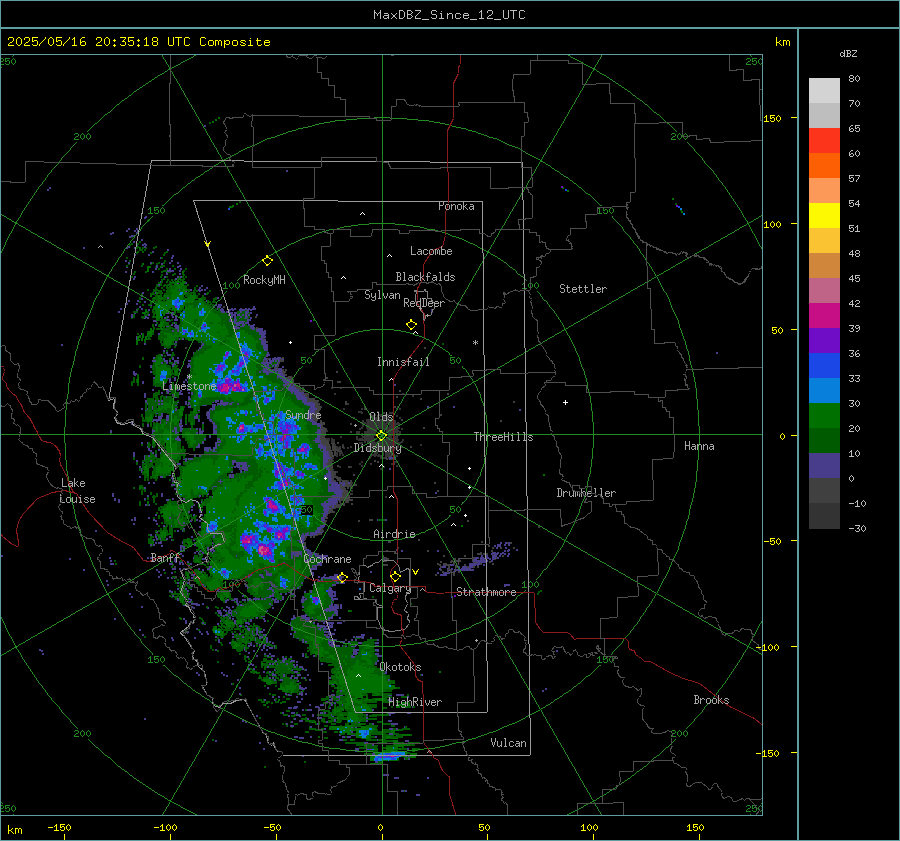Click the km unit label at bottom-left
The height and width of the screenshot is (841, 900).
click(x=15, y=830)
